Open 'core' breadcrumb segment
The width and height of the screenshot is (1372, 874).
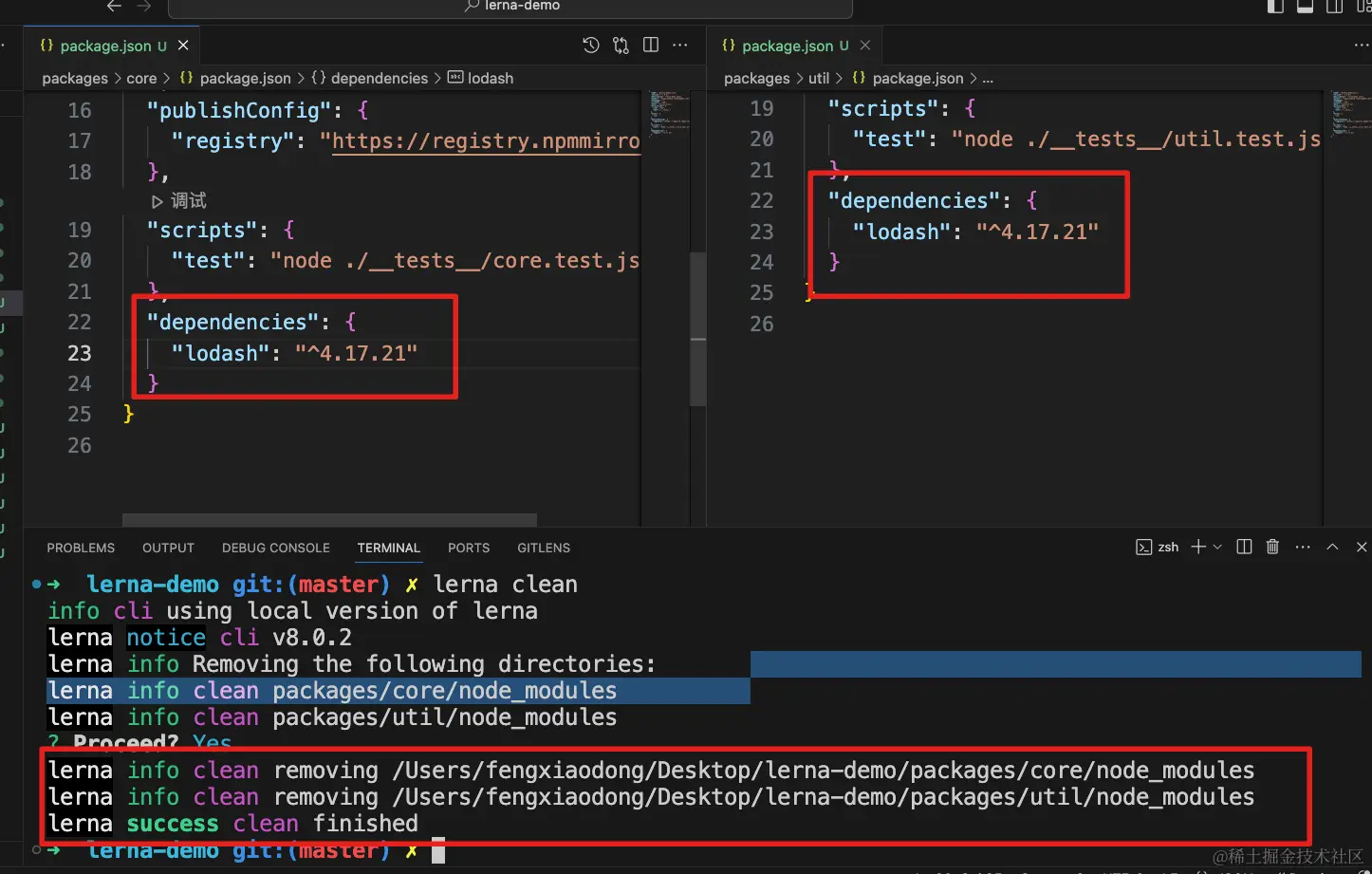click(x=141, y=78)
